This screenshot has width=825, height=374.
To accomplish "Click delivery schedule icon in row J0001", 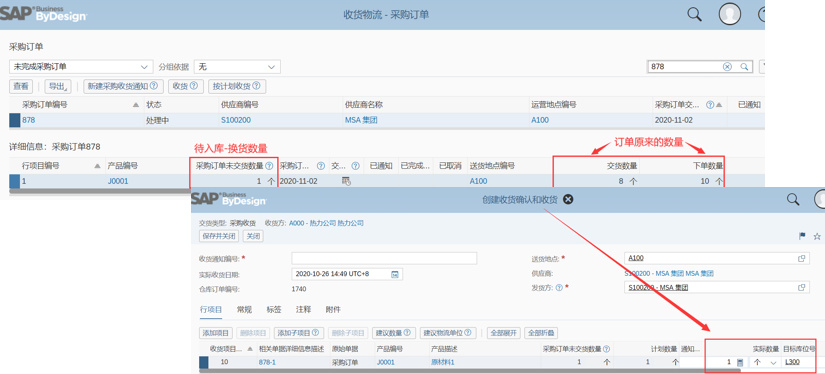I will [x=346, y=181].
